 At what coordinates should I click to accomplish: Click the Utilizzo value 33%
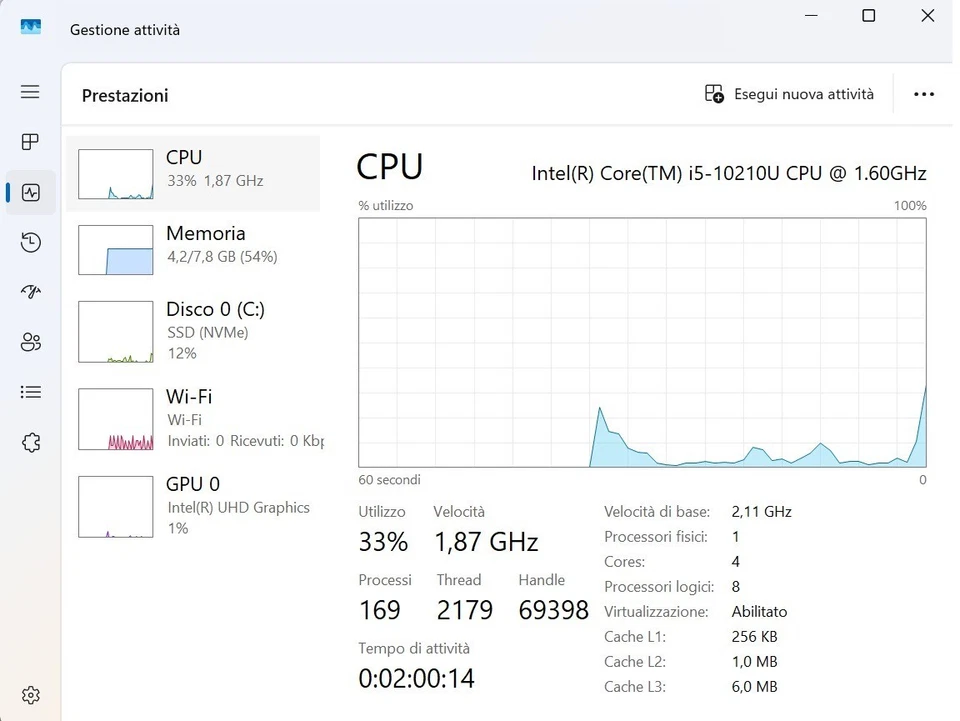pyautogui.click(x=383, y=542)
